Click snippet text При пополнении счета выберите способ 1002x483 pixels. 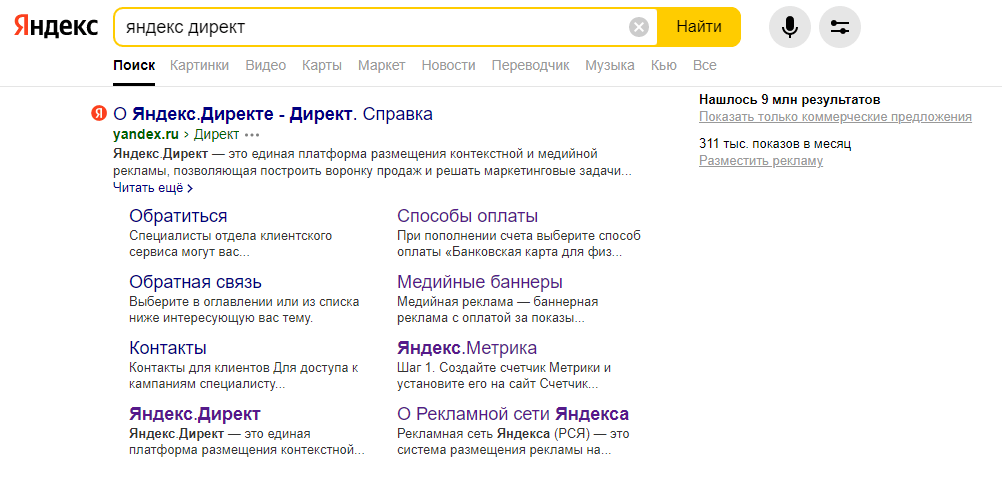click(519, 236)
